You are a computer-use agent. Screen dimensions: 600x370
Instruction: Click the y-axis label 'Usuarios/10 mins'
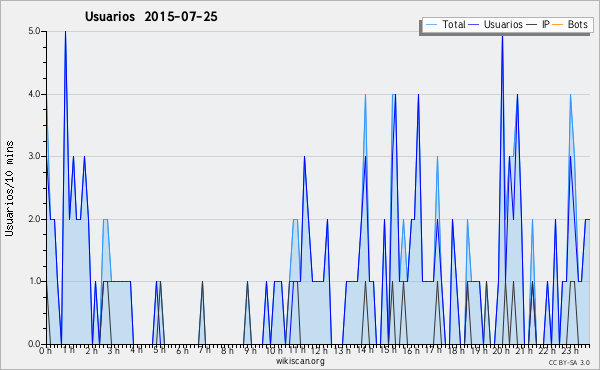coord(9,188)
